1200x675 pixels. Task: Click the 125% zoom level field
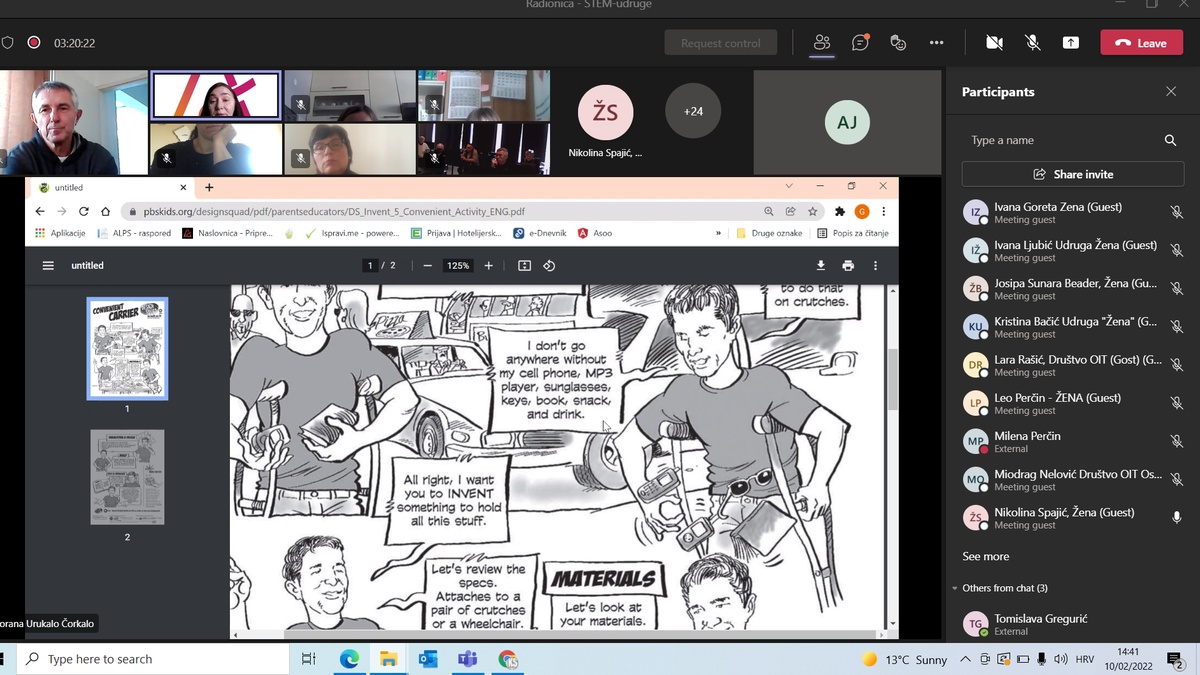[x=458, y=265]
